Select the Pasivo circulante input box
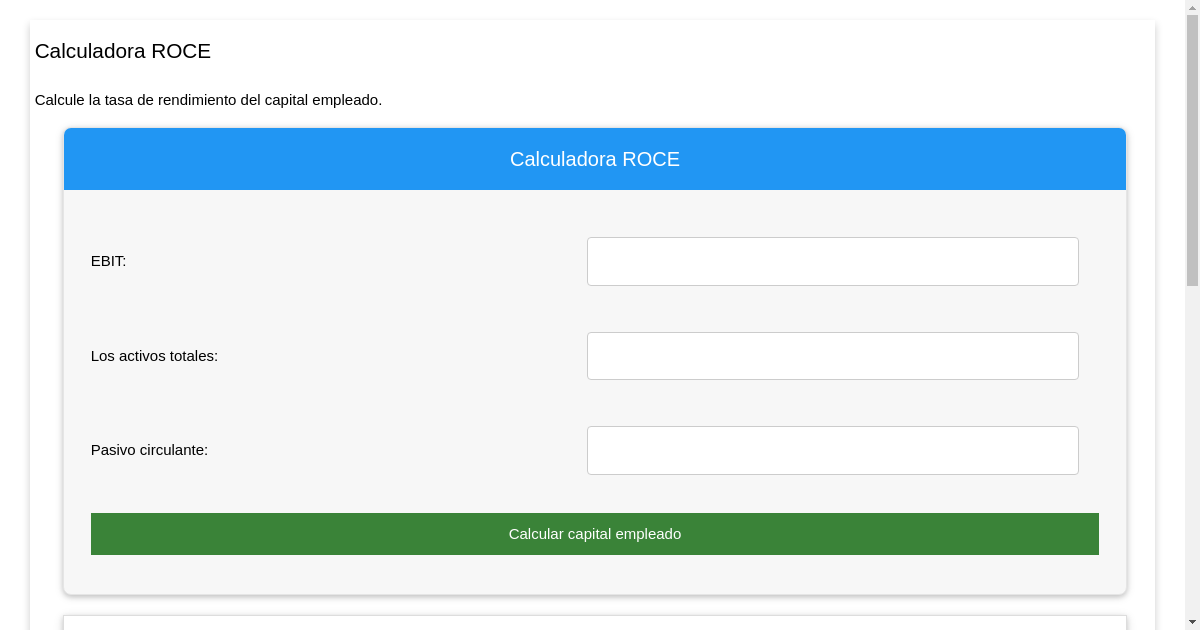This screenshot has height=630, width=1200. point(832,450)
